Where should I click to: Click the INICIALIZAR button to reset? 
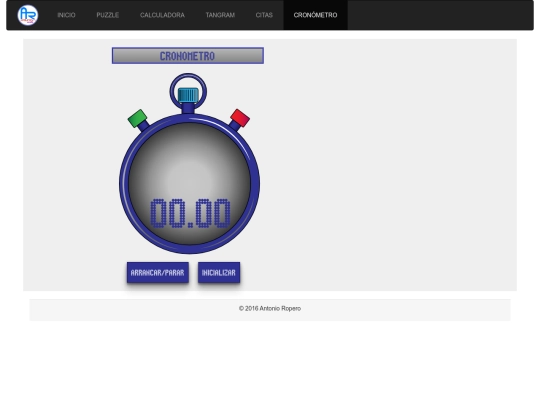[219, 272]
